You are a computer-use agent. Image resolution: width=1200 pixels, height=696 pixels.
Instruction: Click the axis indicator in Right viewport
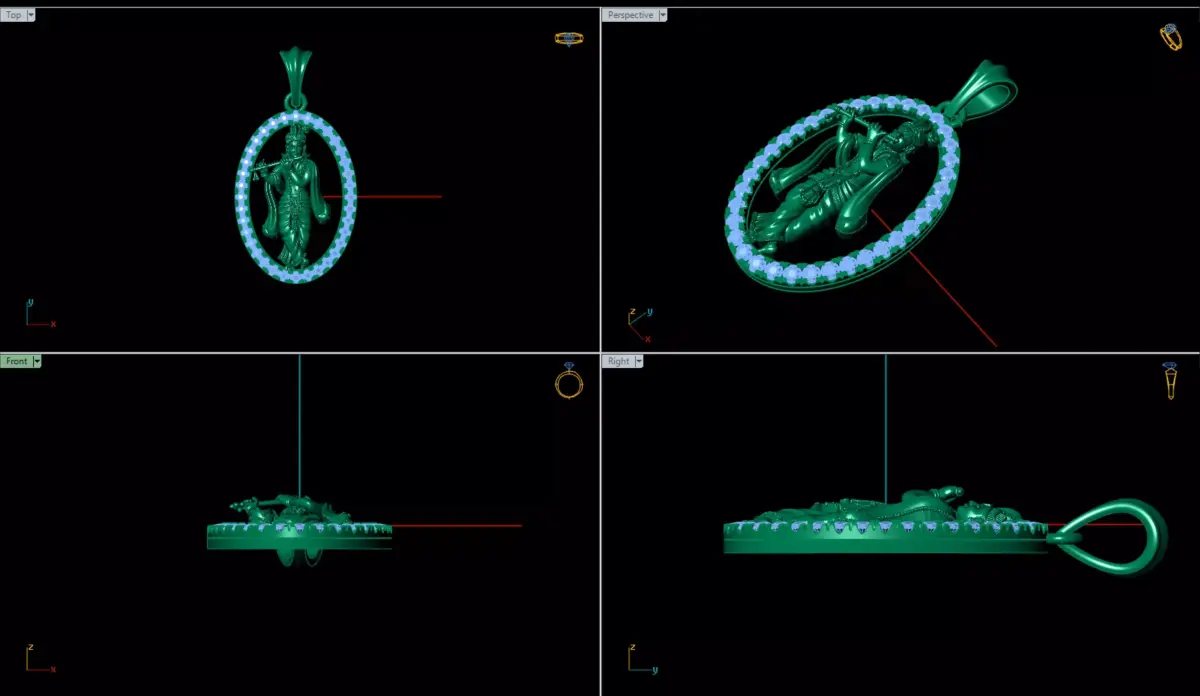pos(642,659)
